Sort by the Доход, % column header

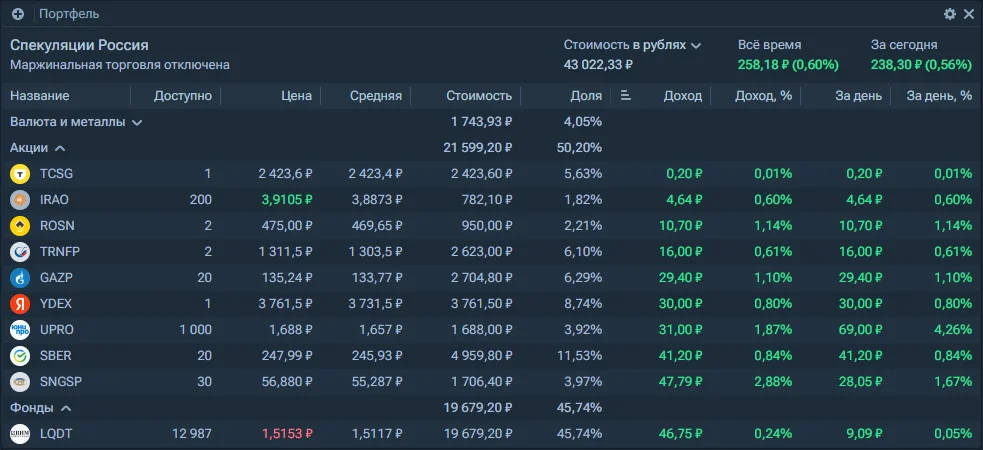pyautogui.click(x=764, y=96)
